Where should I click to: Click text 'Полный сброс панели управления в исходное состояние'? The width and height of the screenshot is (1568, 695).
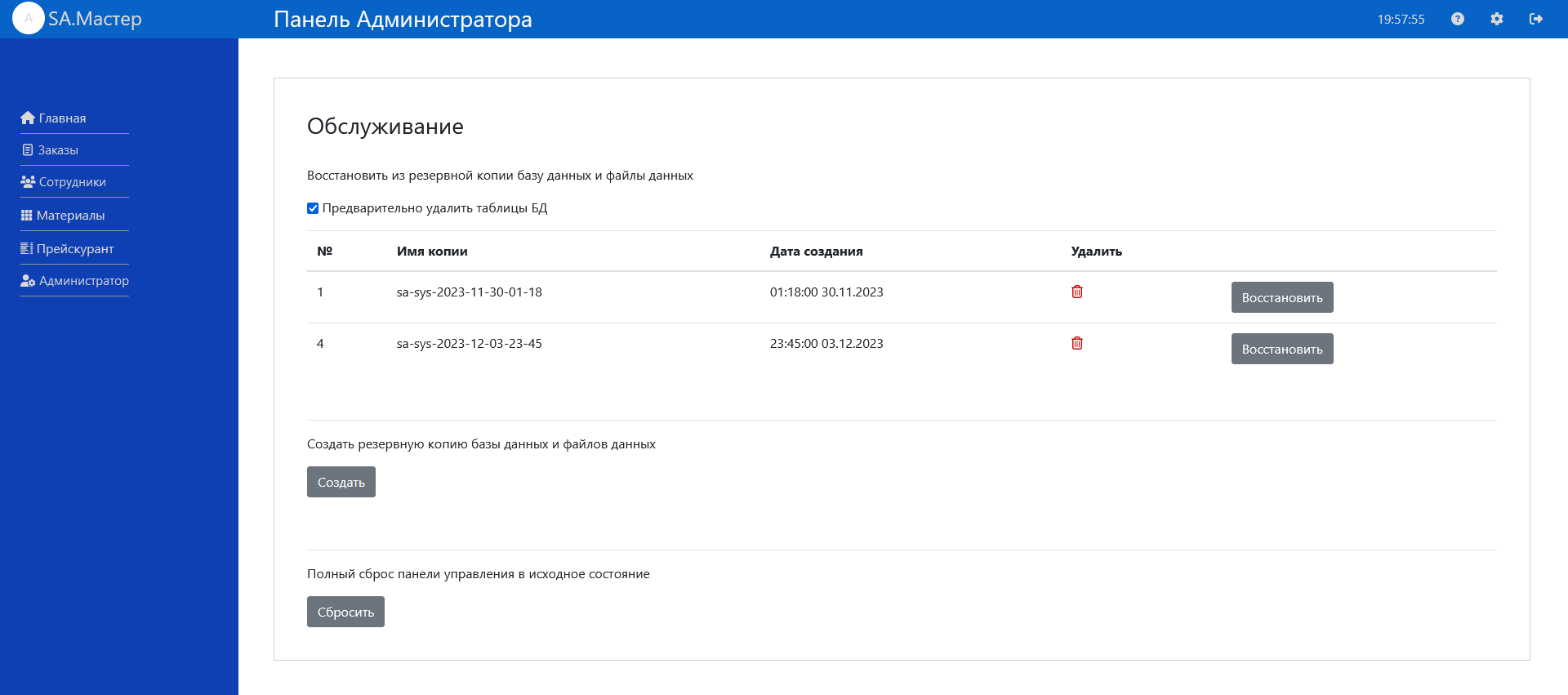click(479, 573)
